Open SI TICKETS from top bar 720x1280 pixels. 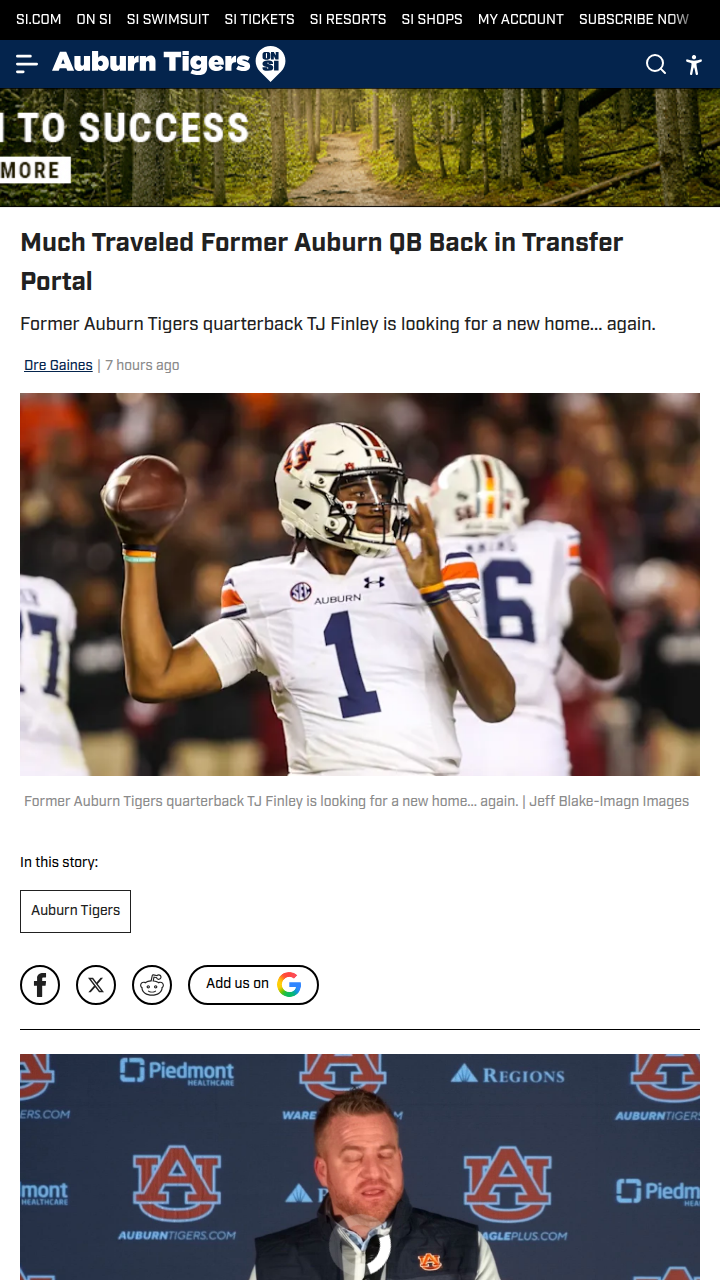tap(259, 19)
